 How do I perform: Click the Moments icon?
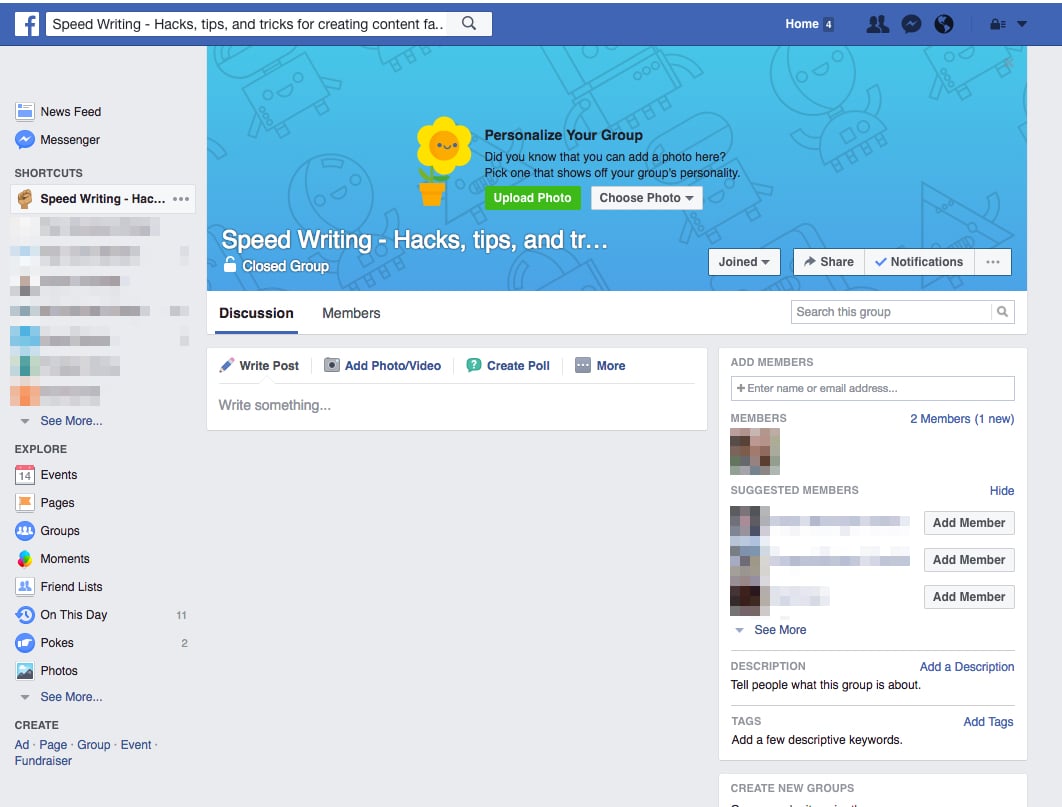pos(25,559)
